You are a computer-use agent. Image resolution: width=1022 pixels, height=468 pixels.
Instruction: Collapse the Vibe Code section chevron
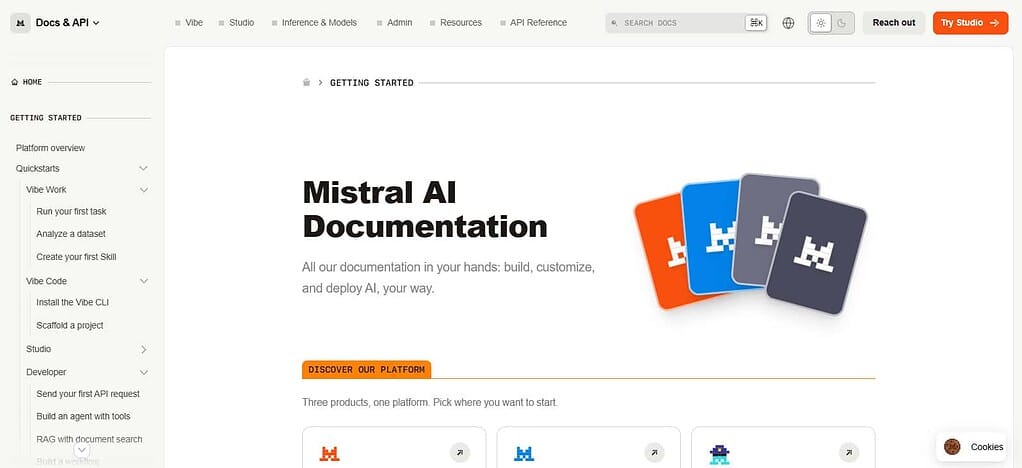tap(144, 281)
